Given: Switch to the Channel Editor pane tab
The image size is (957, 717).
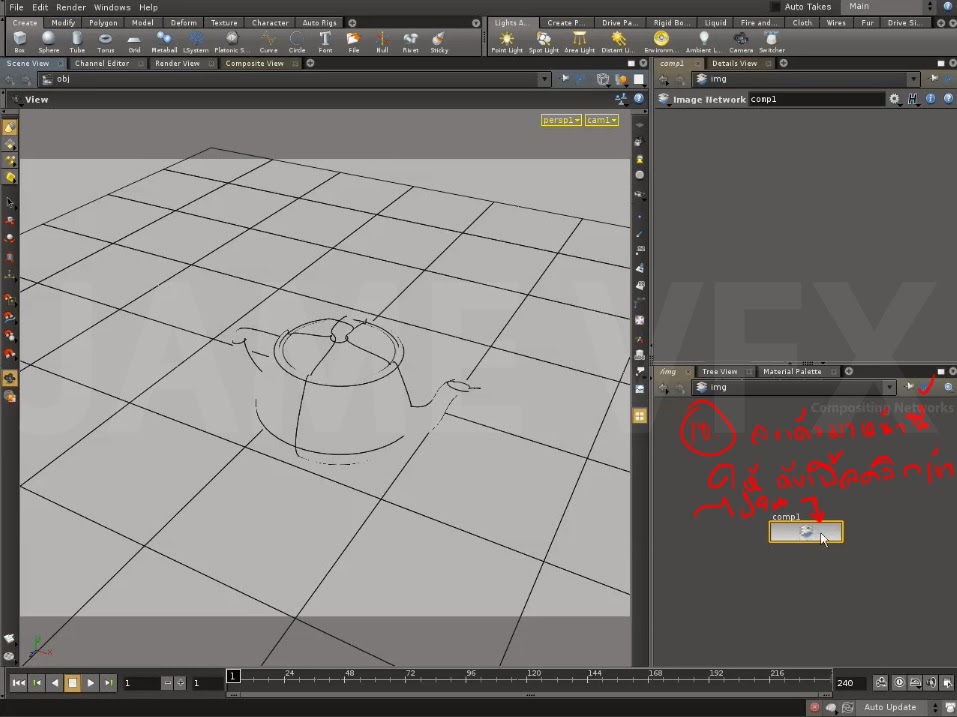Looking at the screenshot, I should [x=102, y=63].
